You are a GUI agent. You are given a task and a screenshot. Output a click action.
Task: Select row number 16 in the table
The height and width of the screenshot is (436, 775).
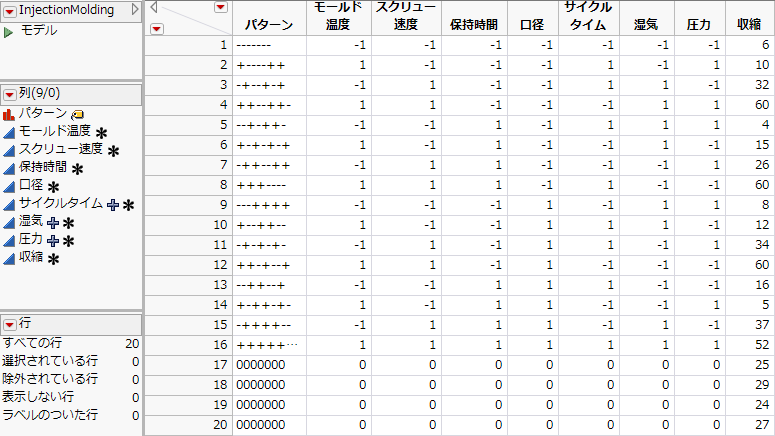tap(188, 345)
